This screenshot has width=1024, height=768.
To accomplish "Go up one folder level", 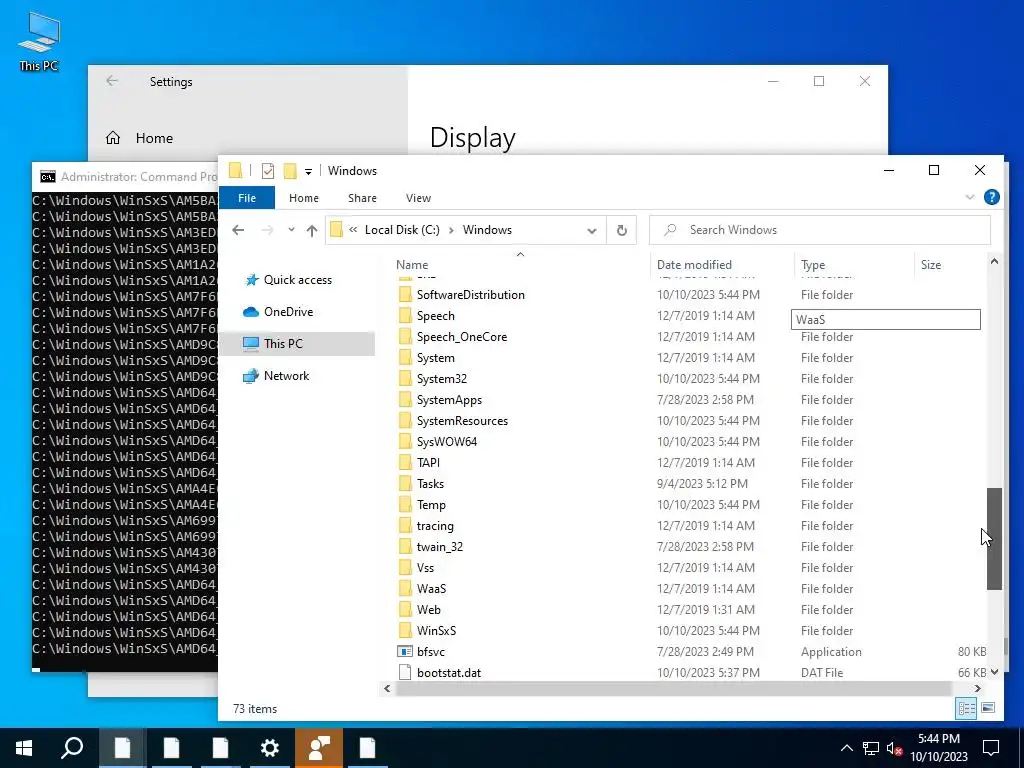I will 312,231.
